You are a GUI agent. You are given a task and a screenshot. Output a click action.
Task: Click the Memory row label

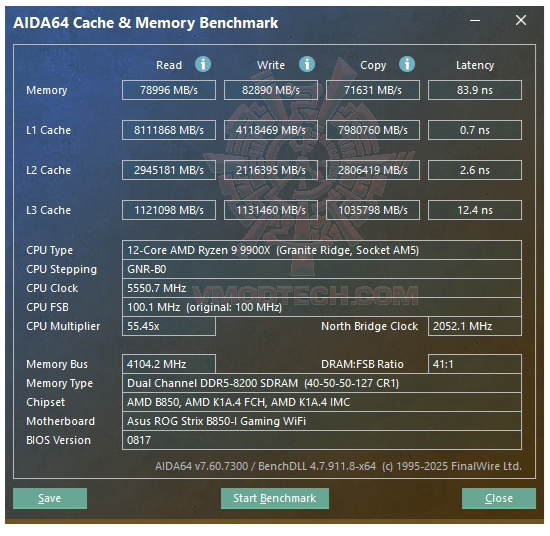[x=47, y=91]
